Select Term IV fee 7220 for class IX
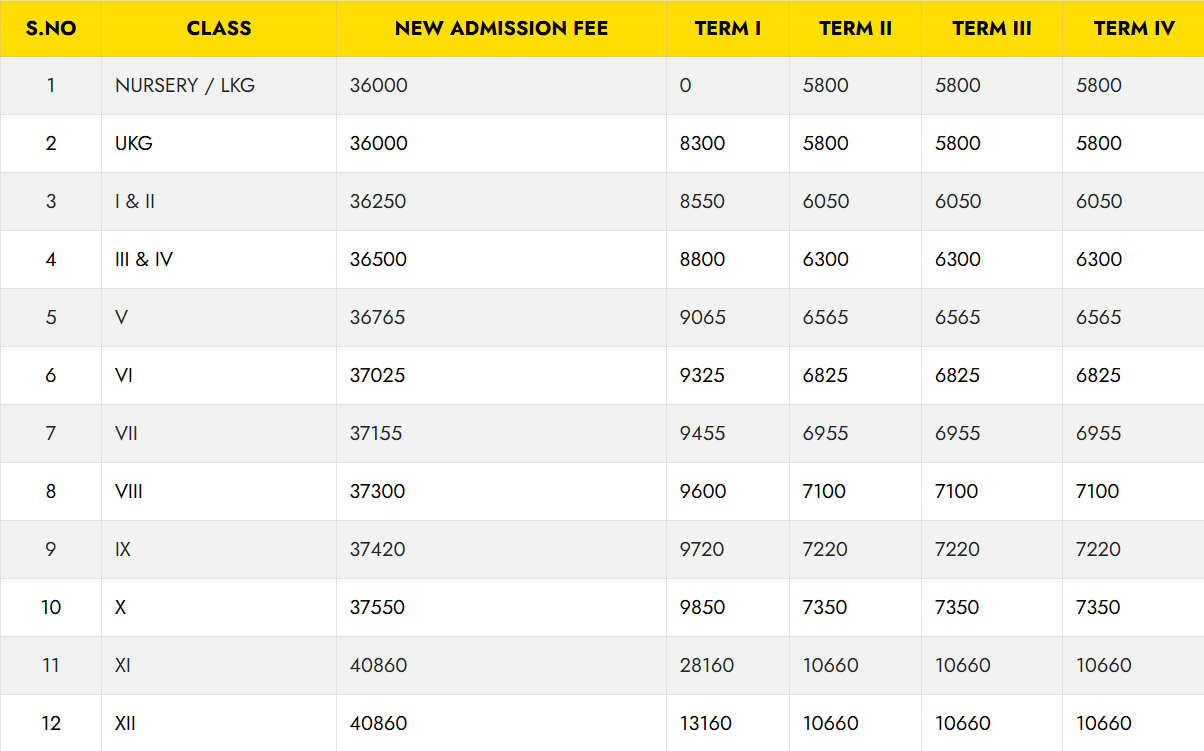The image size is (1204, 751). [1097, 549]
